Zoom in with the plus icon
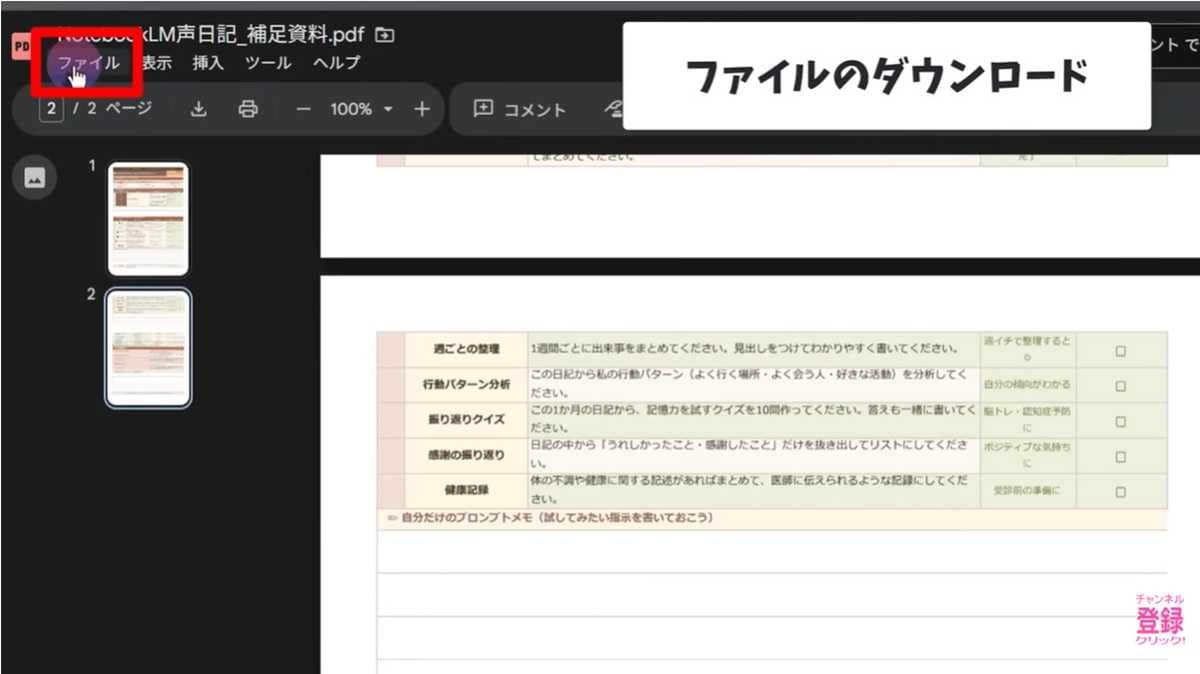Screen dimensions: 1200x674 point(421,109)
